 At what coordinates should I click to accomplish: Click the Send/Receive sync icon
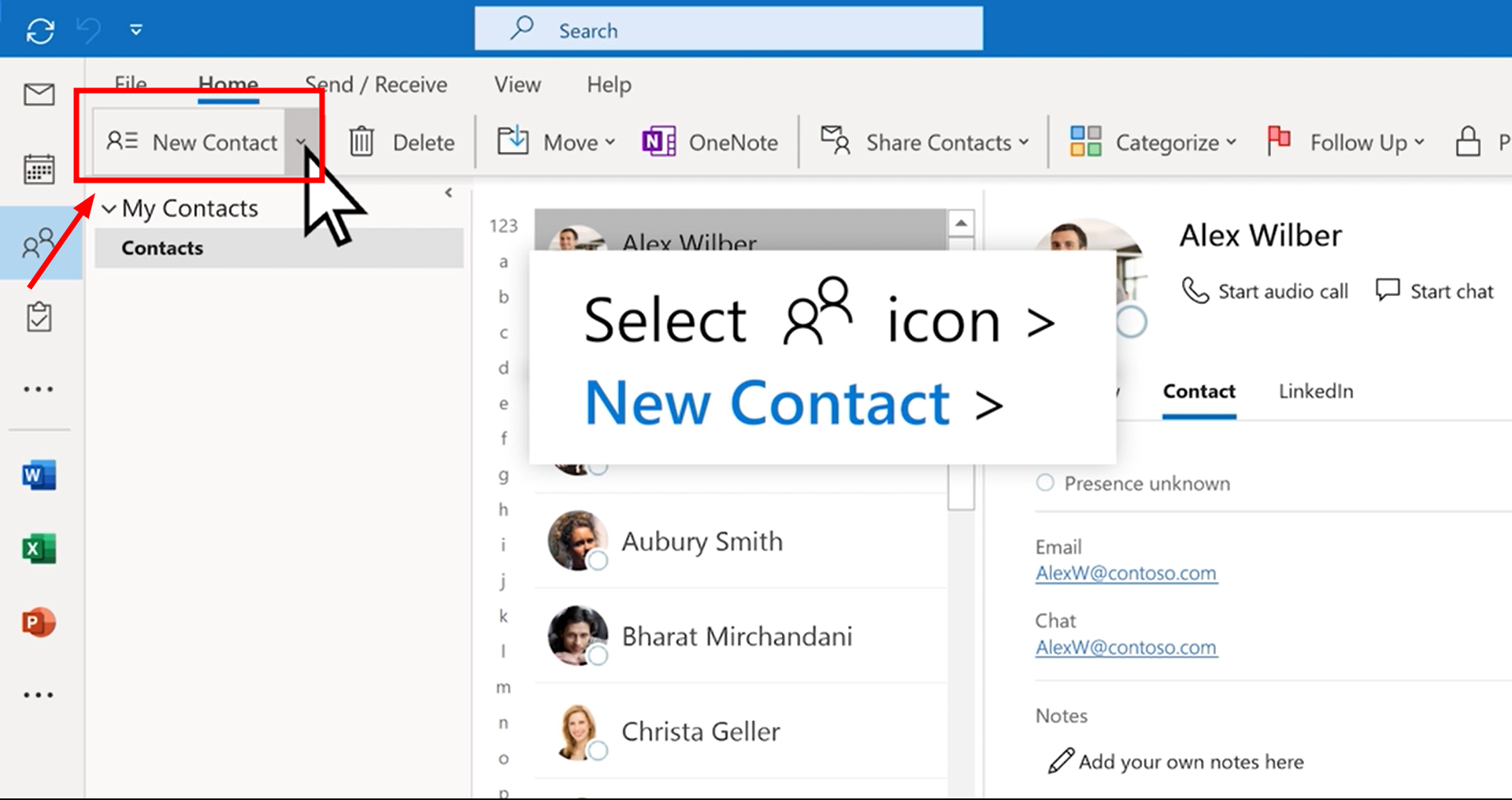[x=39, y=29]
